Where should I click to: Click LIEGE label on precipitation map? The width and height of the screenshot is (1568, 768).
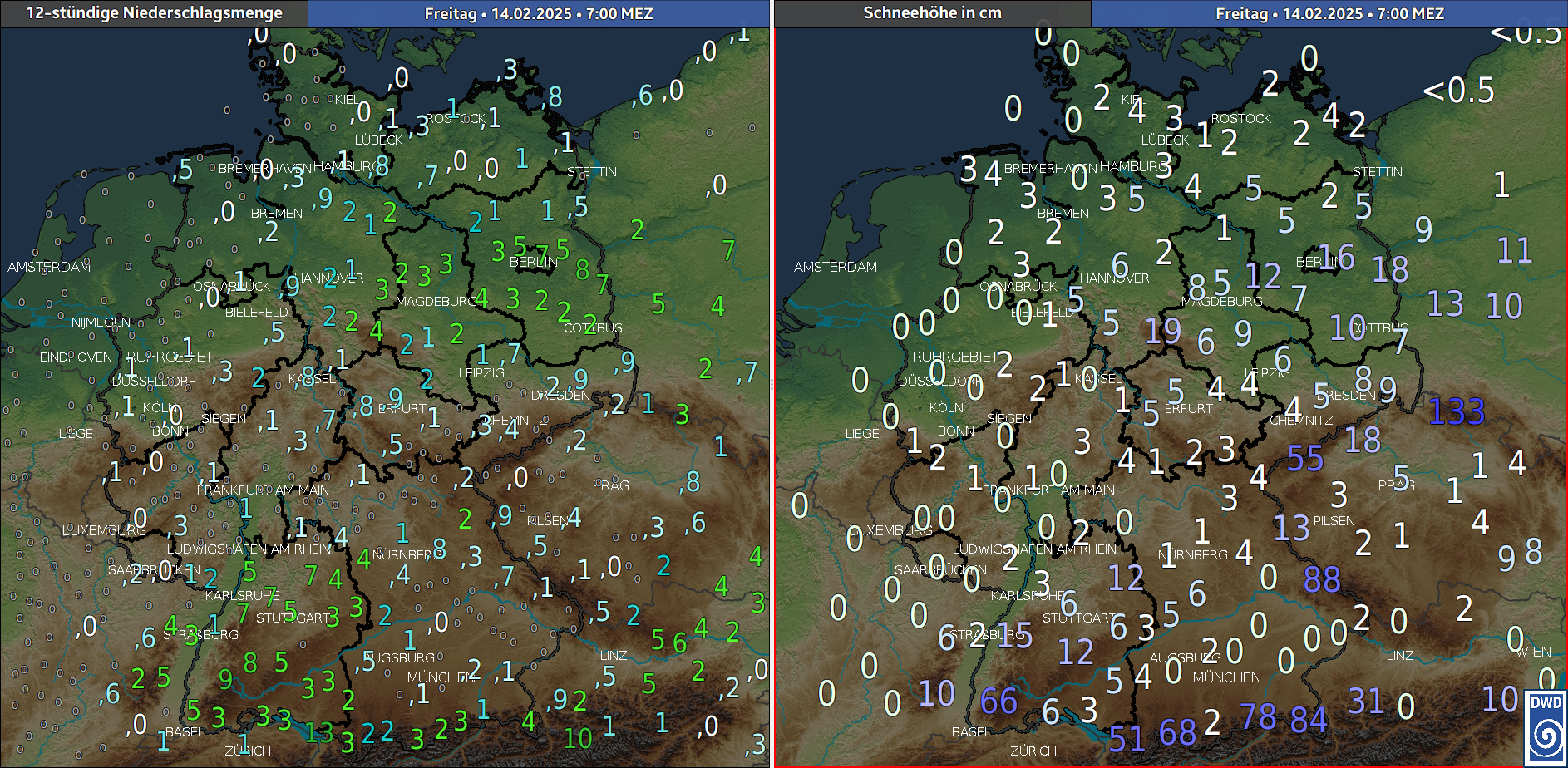pos(76,433)
